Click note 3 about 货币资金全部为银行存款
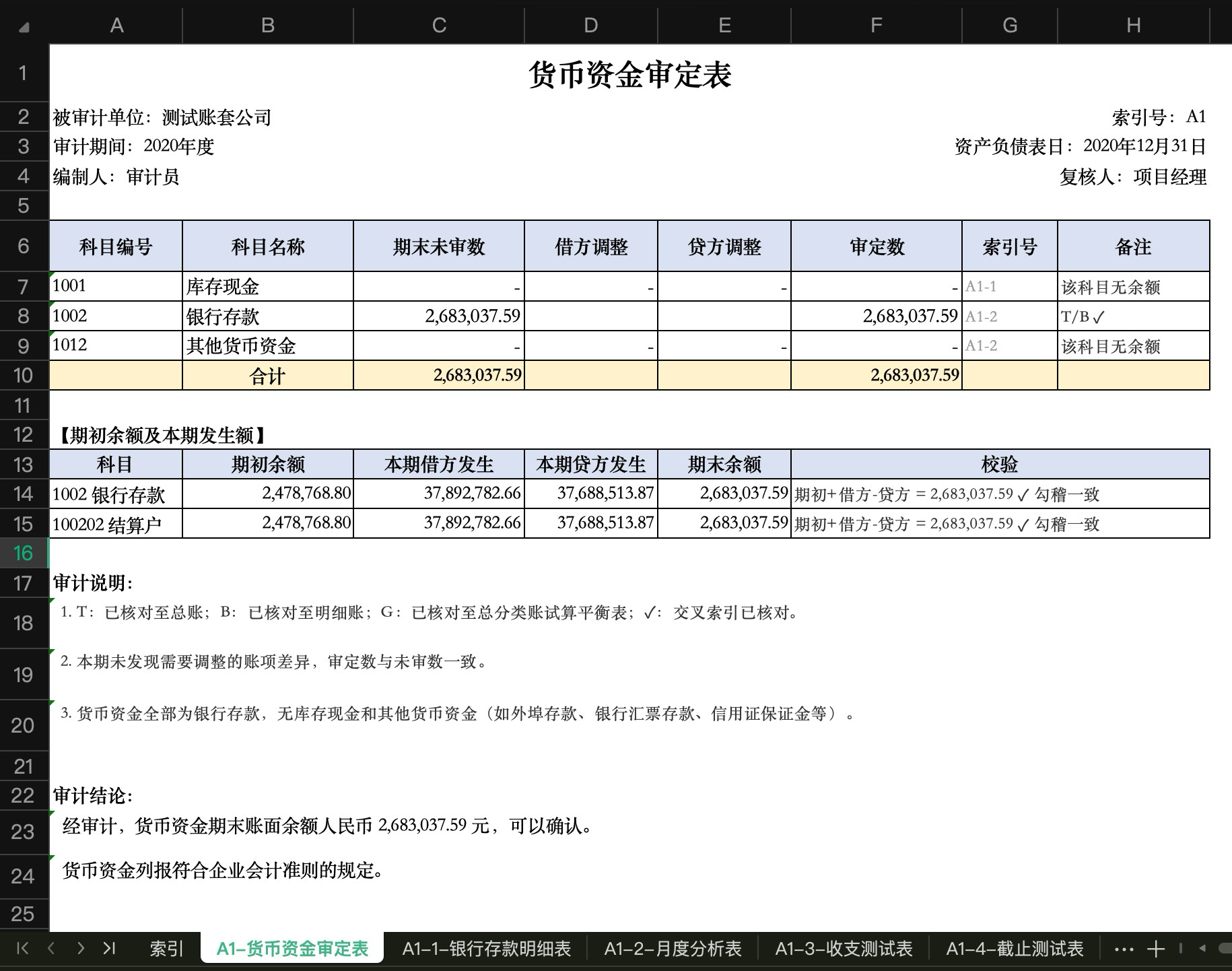 (458, 714)
